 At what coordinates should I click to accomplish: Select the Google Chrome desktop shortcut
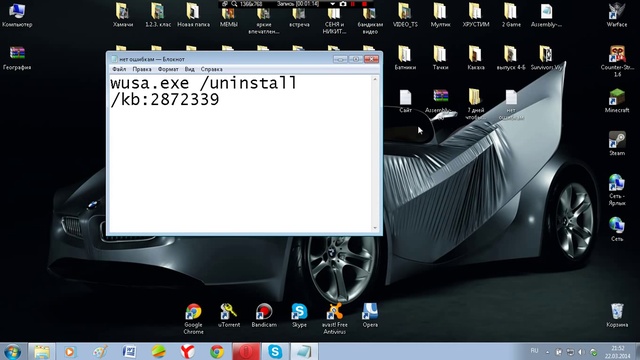[x=193, y=318]
